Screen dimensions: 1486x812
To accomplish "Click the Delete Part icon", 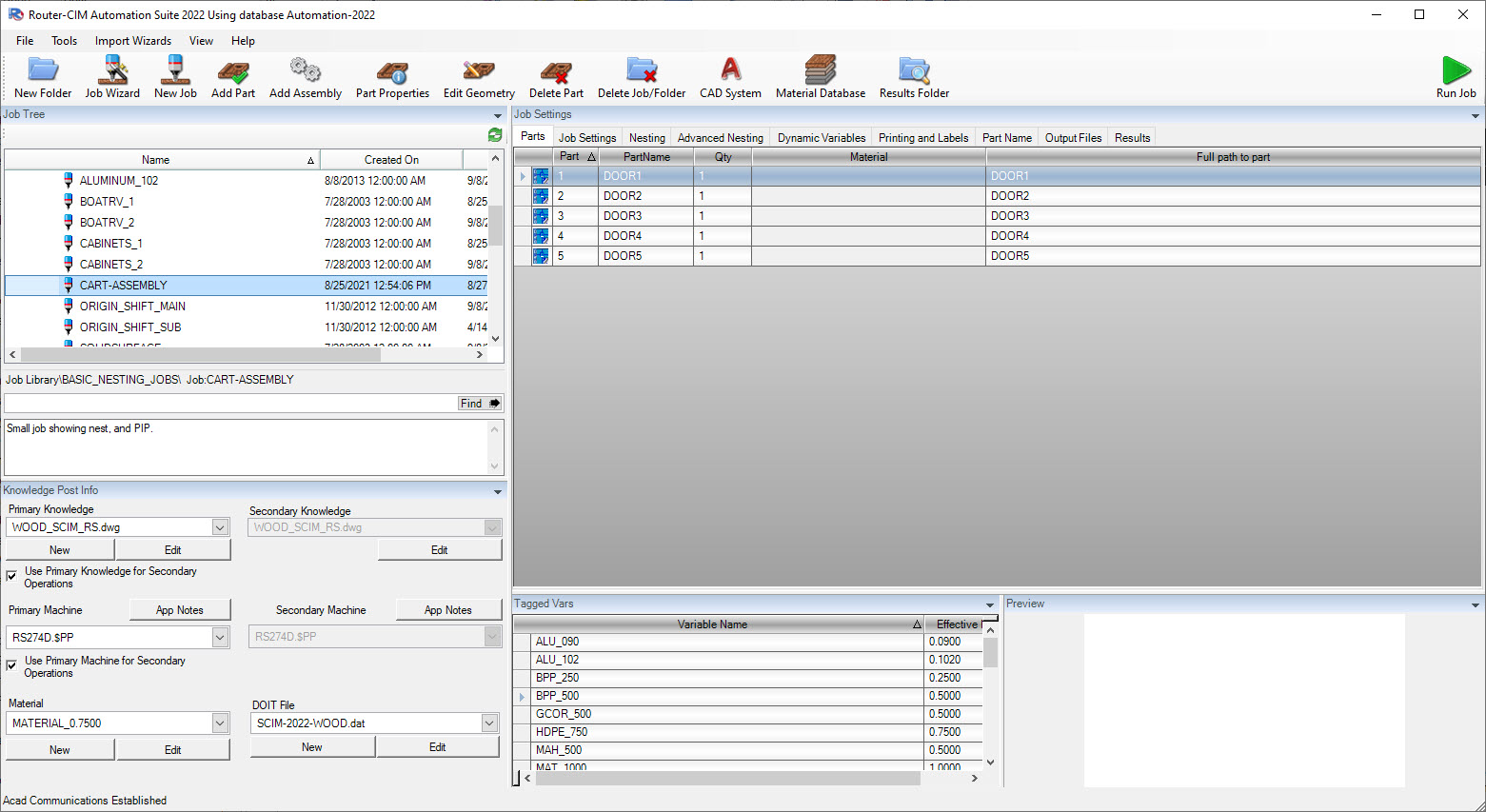I will pyautogui.click(x=556, y=76).
